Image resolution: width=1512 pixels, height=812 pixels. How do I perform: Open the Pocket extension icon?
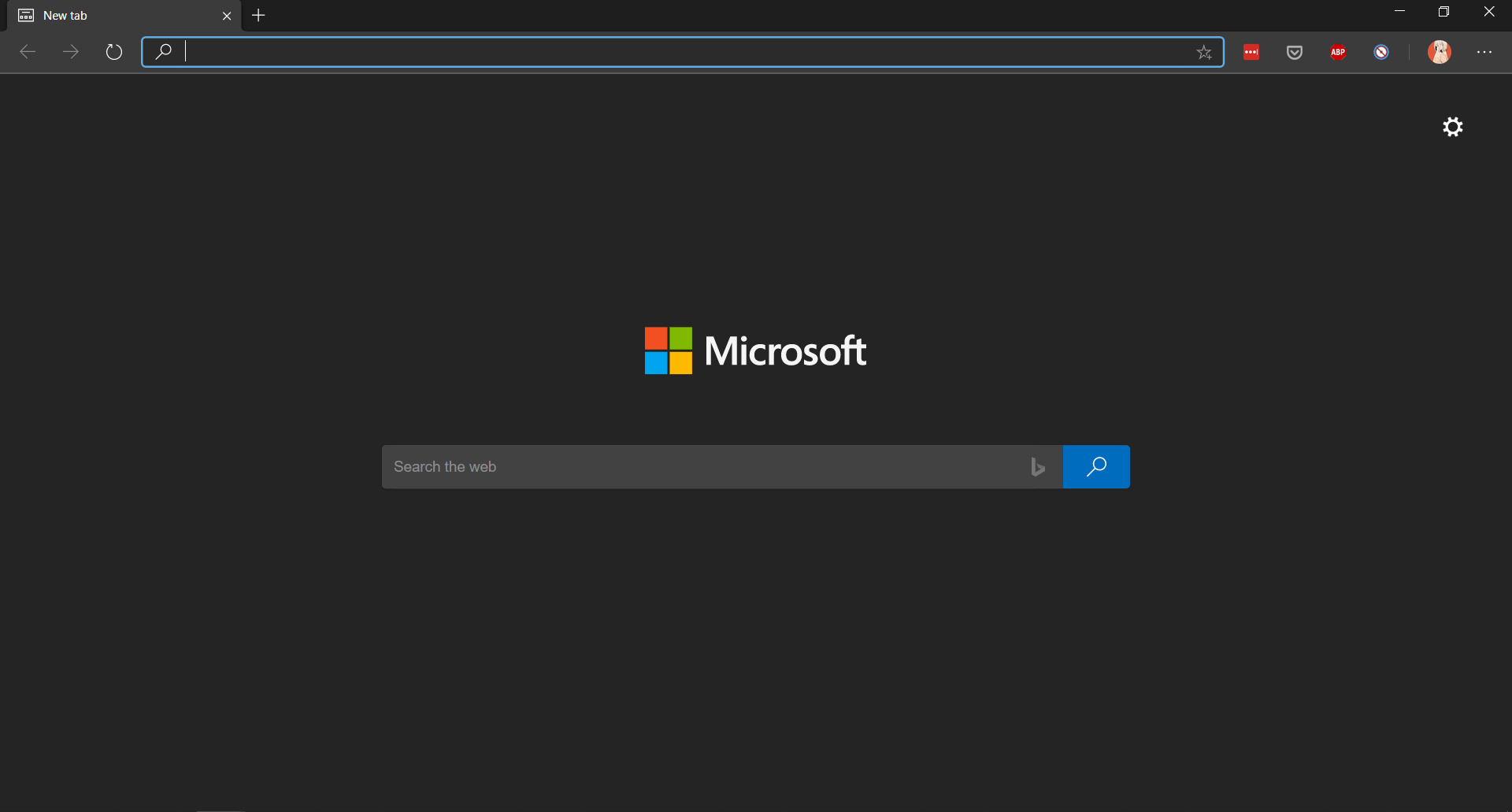pos(1295,52)
